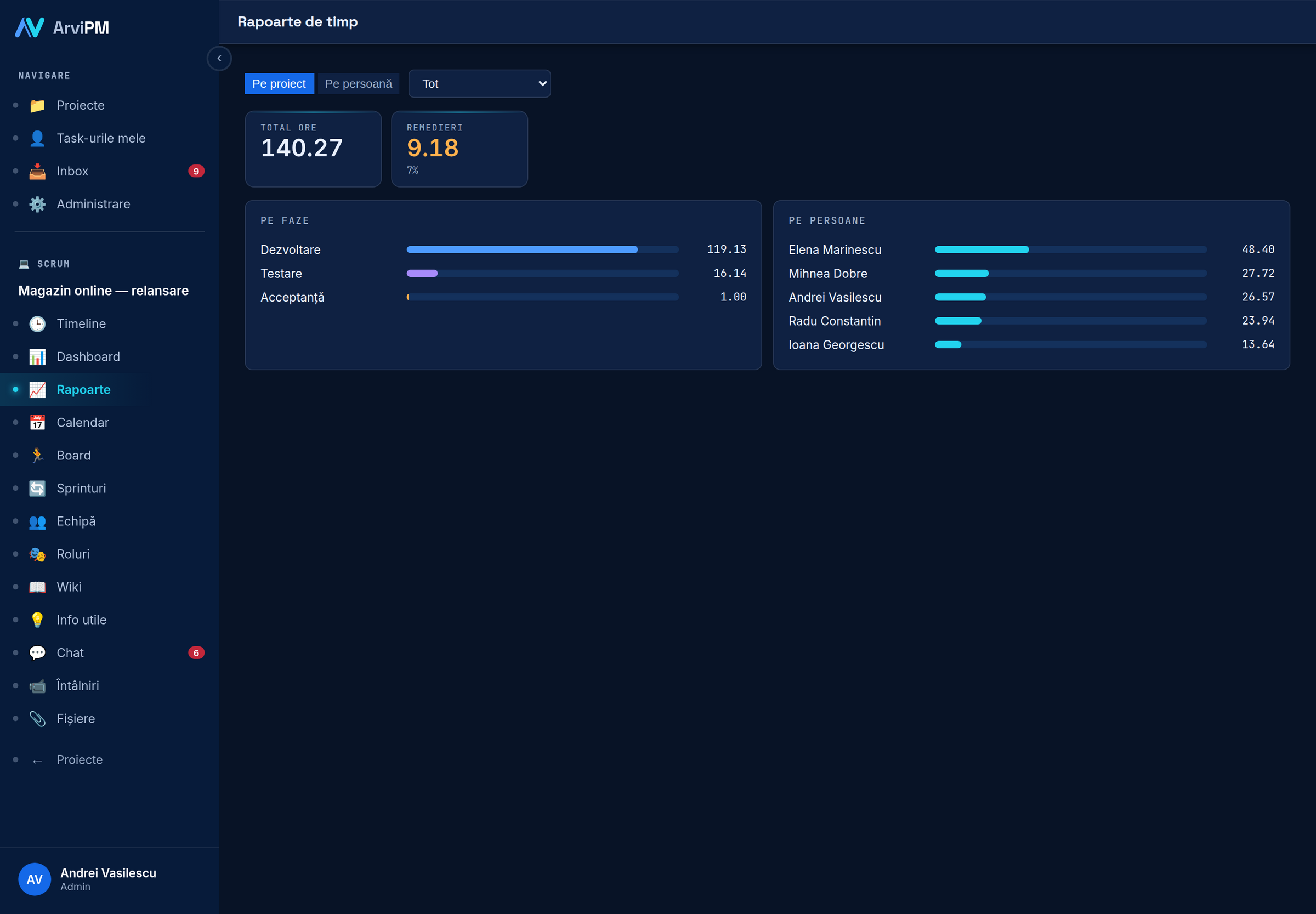
Task: Click the Mihnea Dobre row name
Action: (827, 274)
